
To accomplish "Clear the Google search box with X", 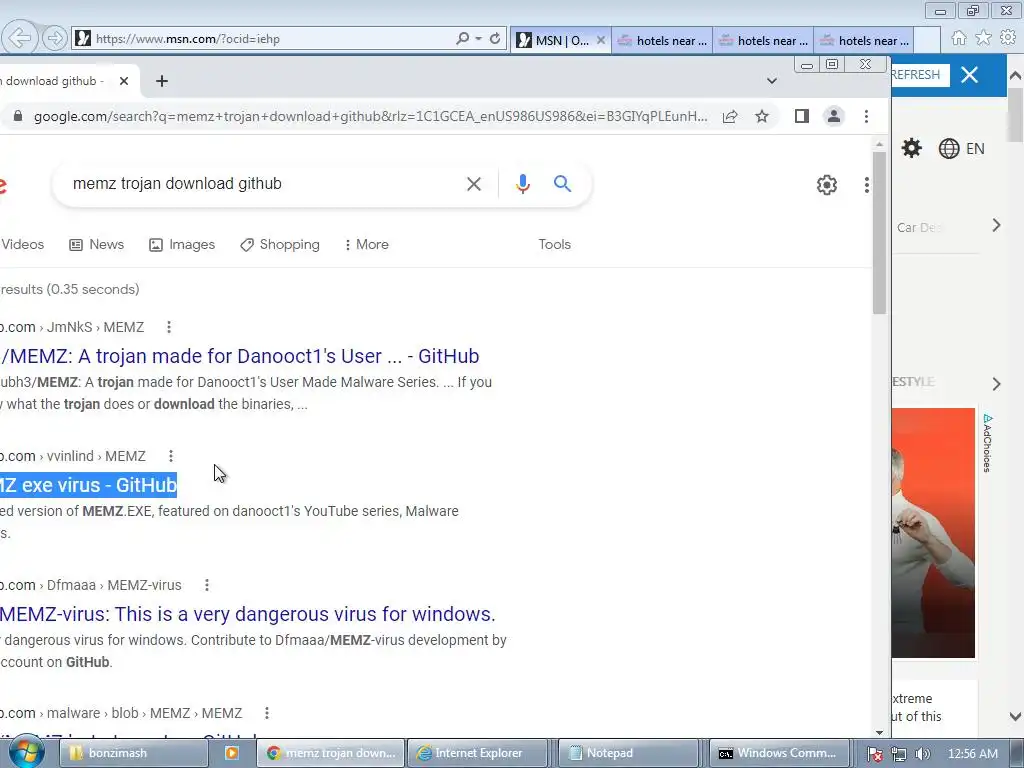I will pos(474,184).
